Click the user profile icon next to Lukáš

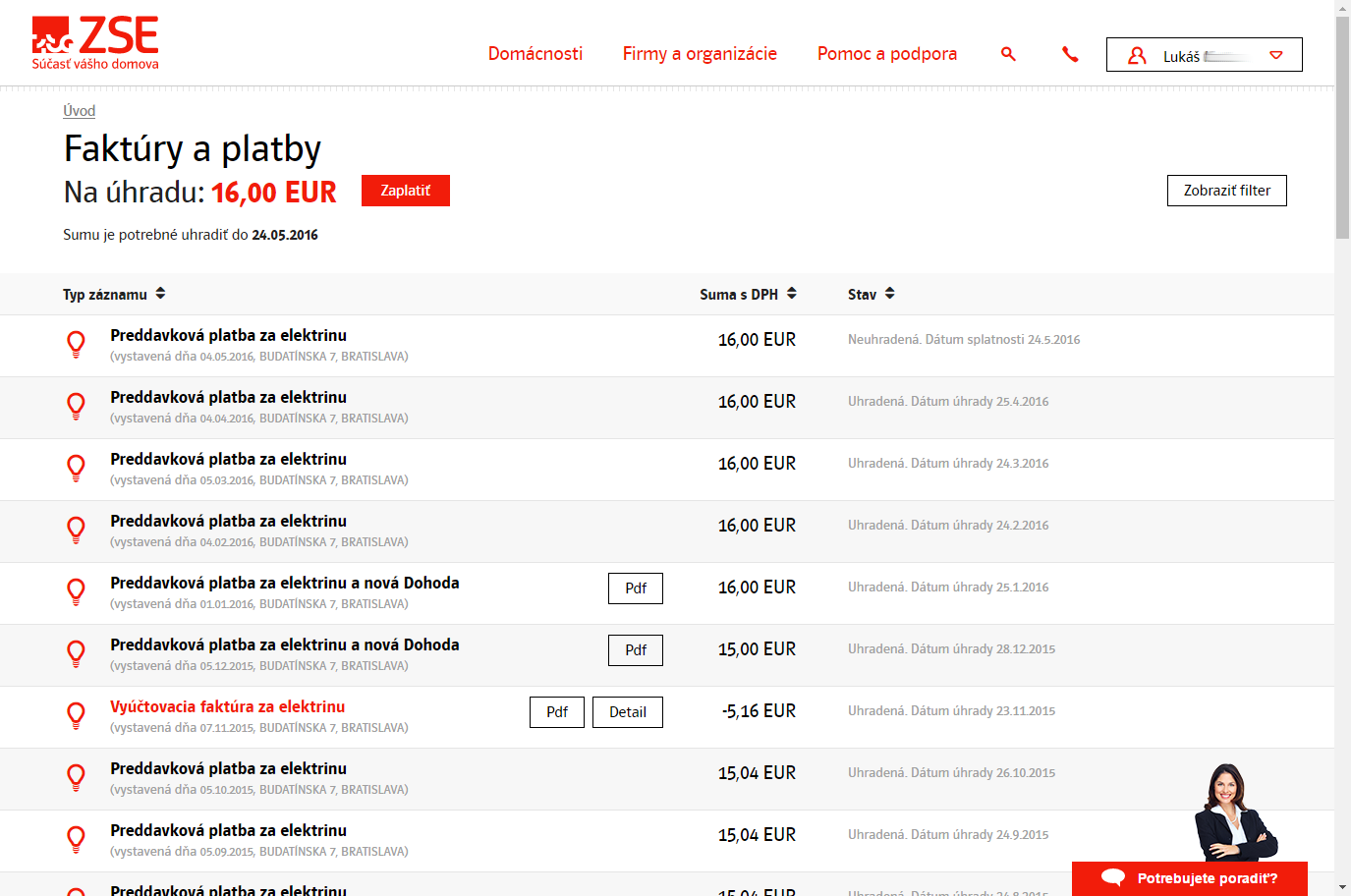tap(1137, 56)
